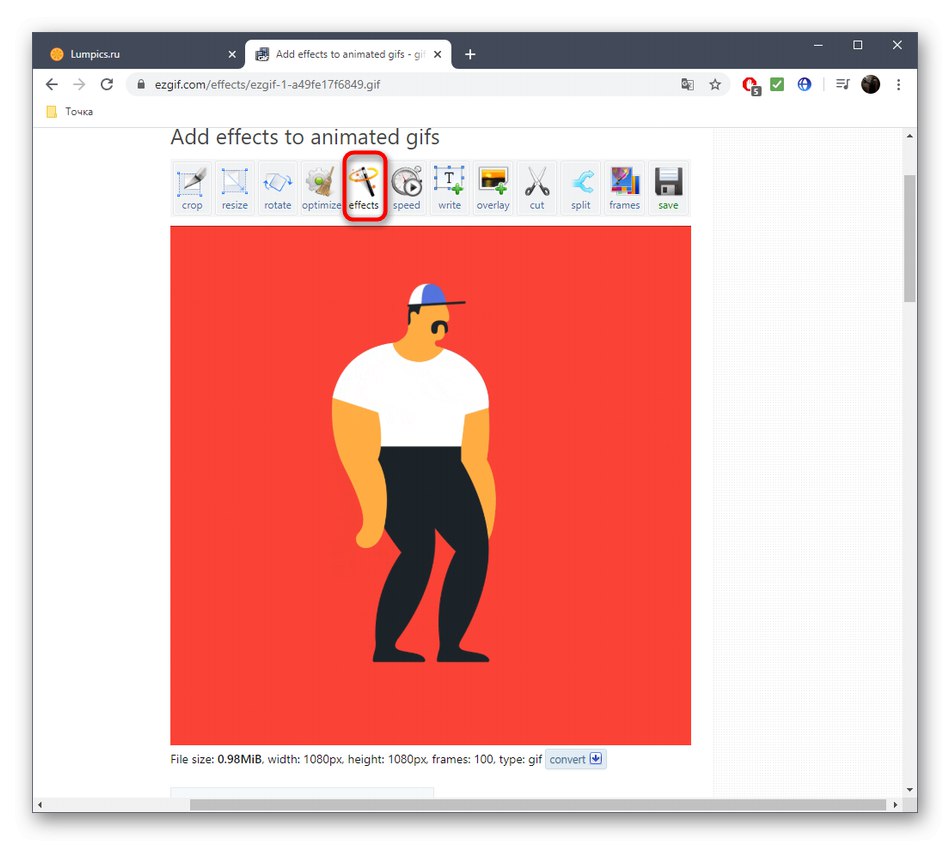Screen dimensions: 950x845
Task: Open the speed adjustment tool
Action: 406,188
